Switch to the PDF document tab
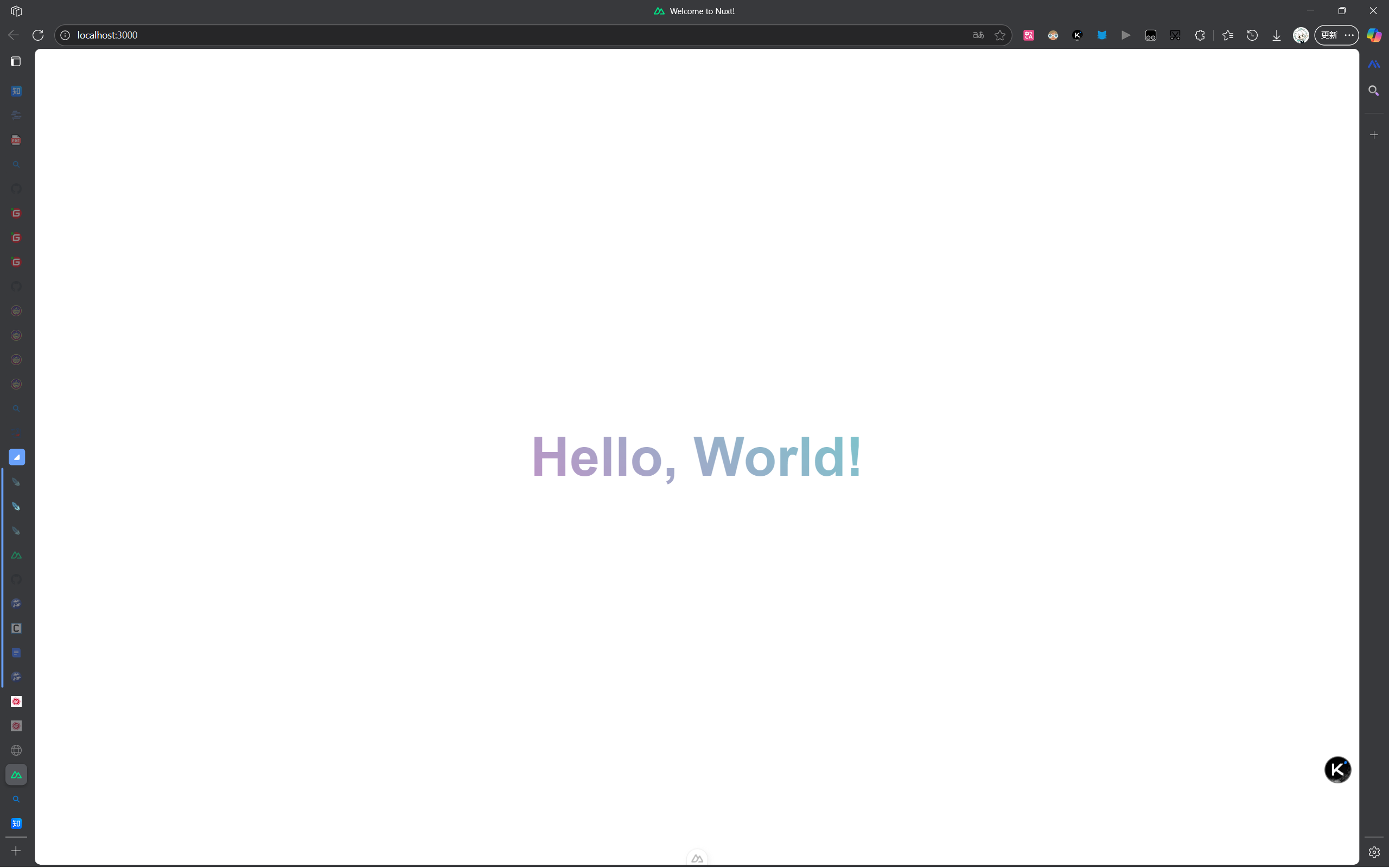Screen dimensions: 1389x868 [x=17, y=139]
